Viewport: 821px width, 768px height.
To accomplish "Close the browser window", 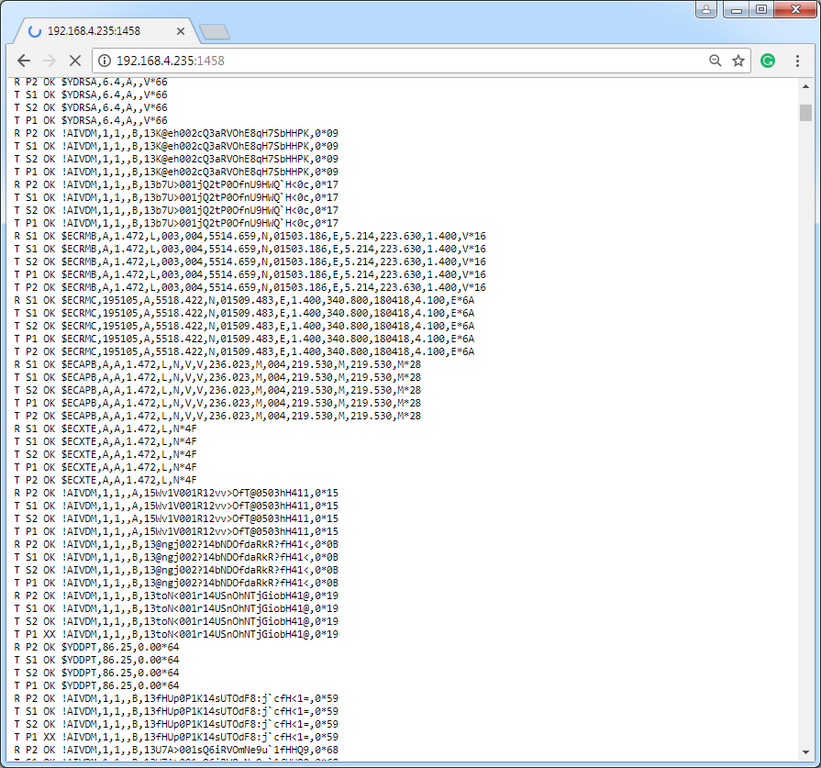I will click(x=795, y=9).
